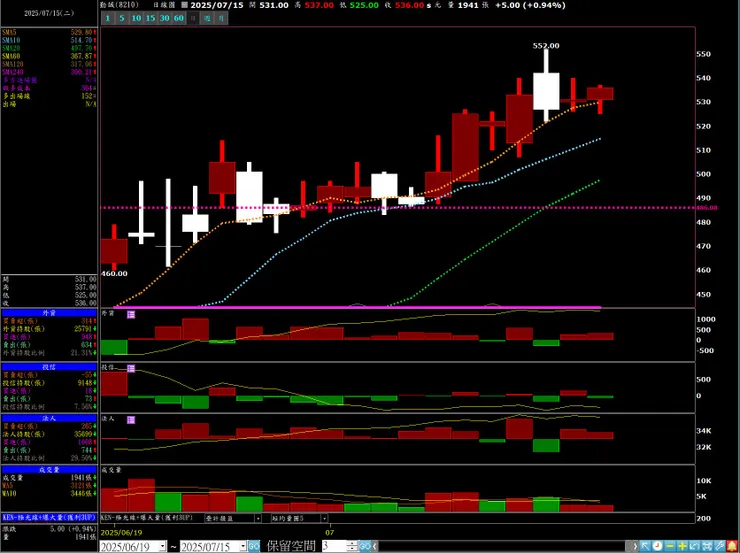
Task: Select the 30-minute interval button
Action: [164, 18]
